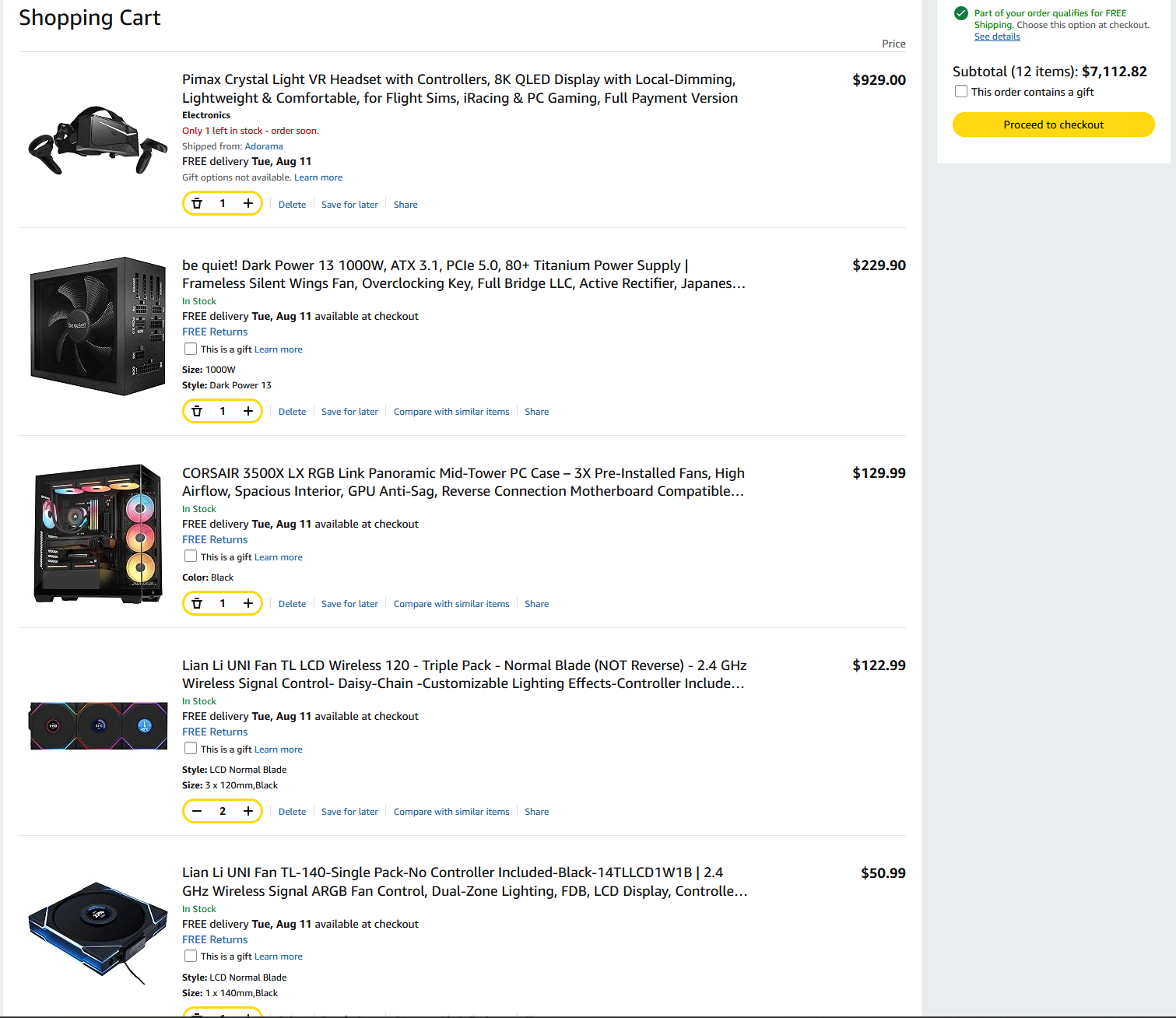Open Lian Li UNI Fan TL LCD Wireless 120 title
1176x1018 pixels.
tap(465, 674)
